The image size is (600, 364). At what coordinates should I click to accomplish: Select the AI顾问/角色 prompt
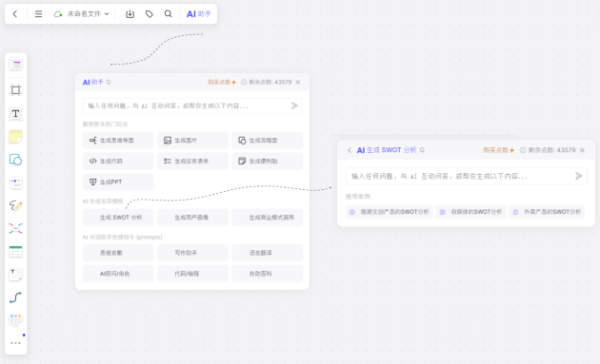click(118, 274)
